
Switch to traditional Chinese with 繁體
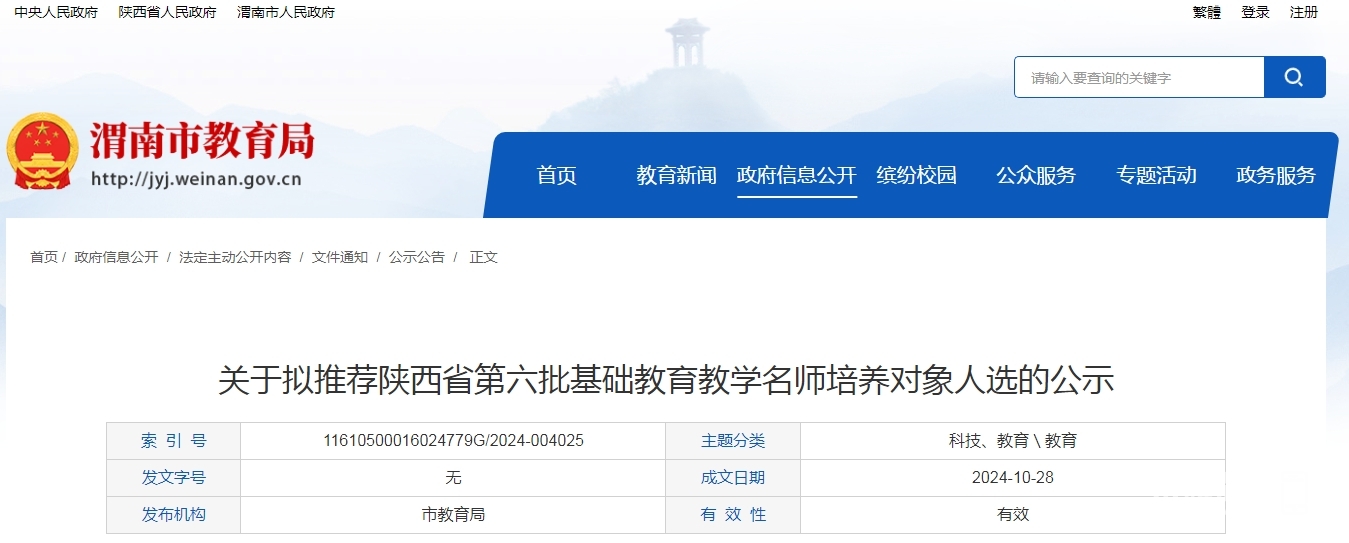point(1207,13)
